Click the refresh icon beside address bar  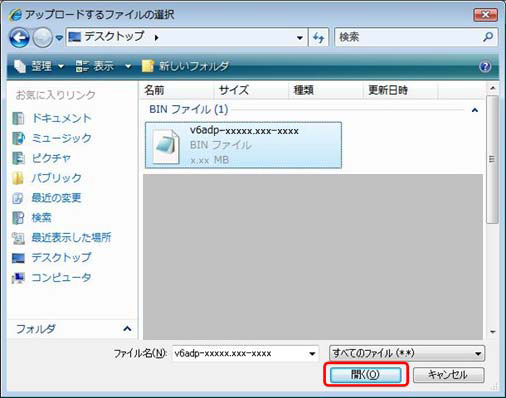click(318, 37)
